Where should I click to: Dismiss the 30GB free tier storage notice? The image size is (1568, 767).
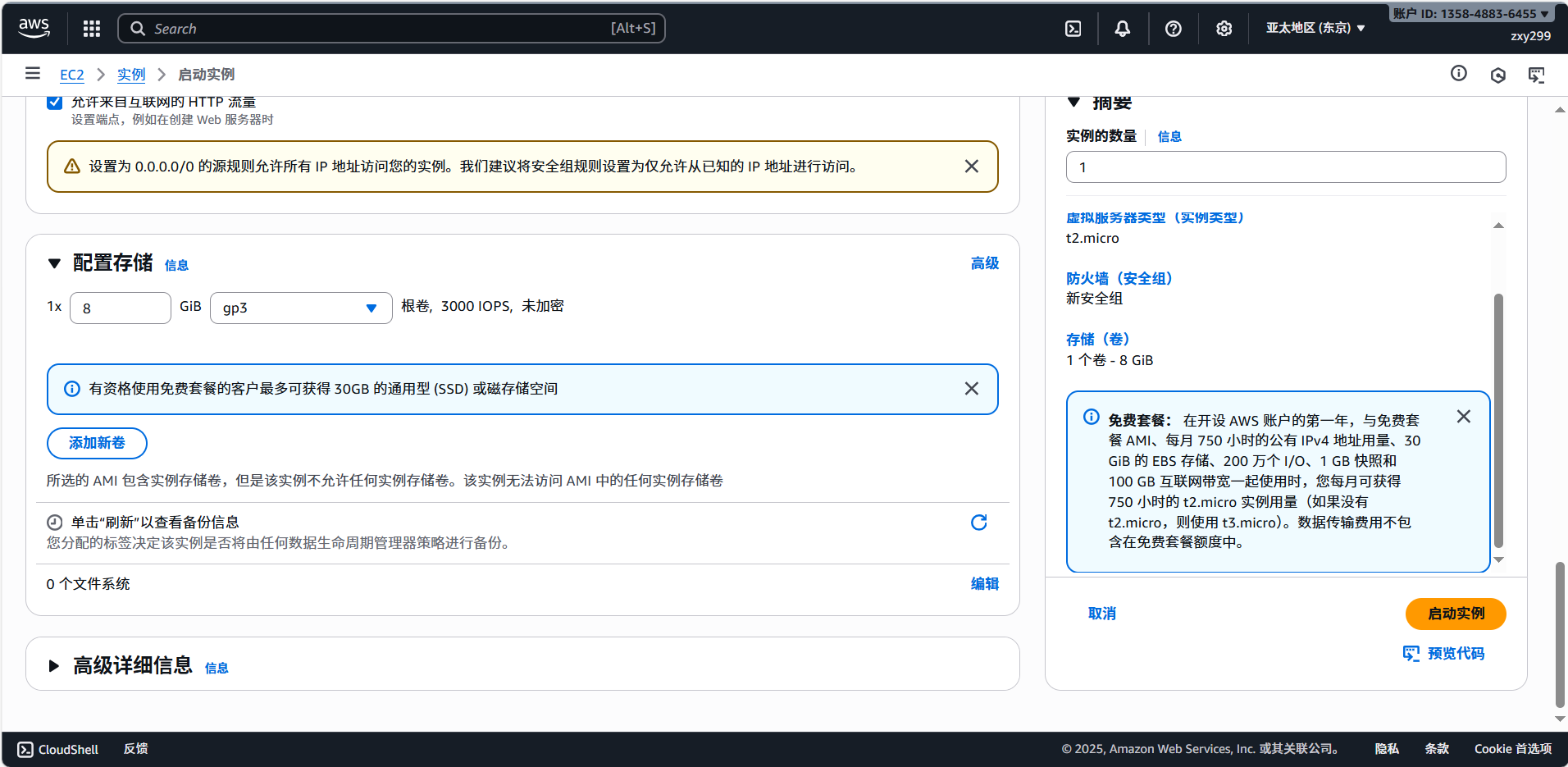pyautogui.click(x=972, y=389)
